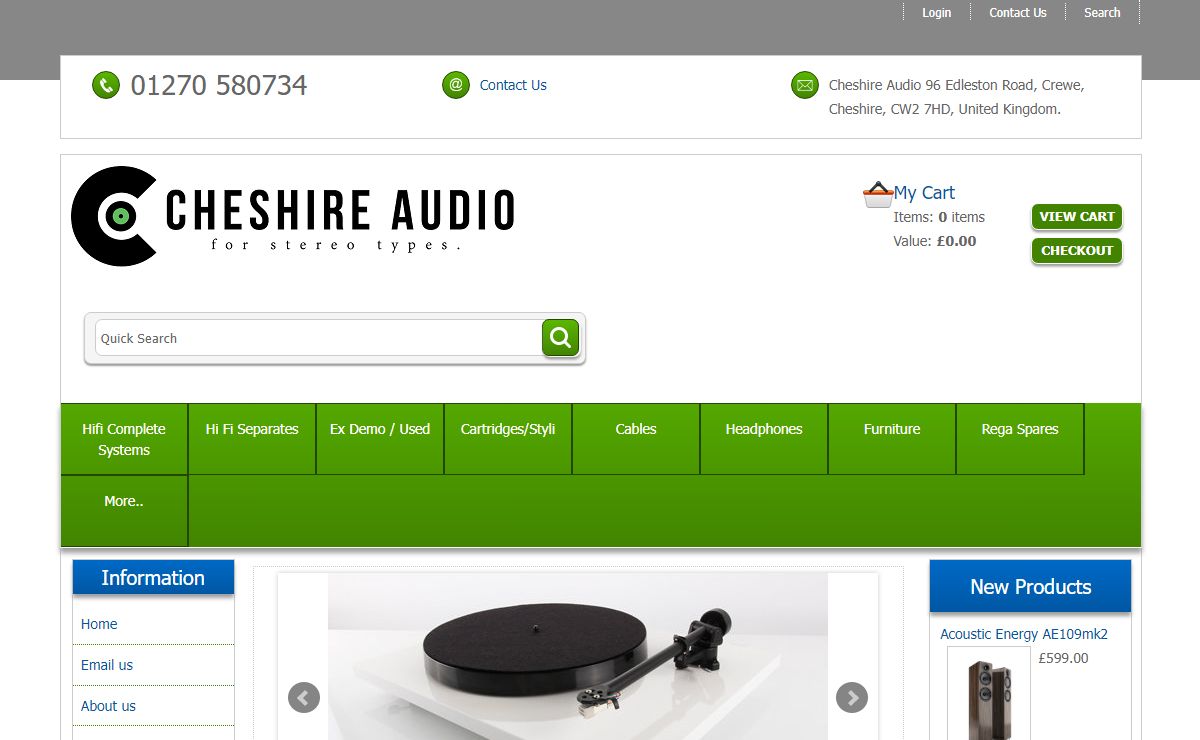The image size is (1200, 740).
Task: Open the Login link
Action: coord(937,13)
